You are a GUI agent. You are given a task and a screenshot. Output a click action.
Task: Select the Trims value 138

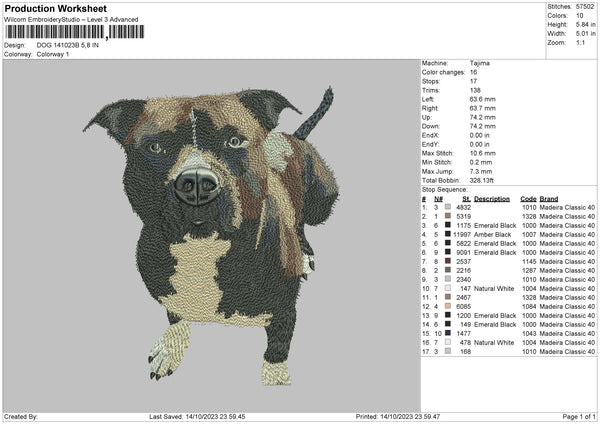click(x=475, y=90)
